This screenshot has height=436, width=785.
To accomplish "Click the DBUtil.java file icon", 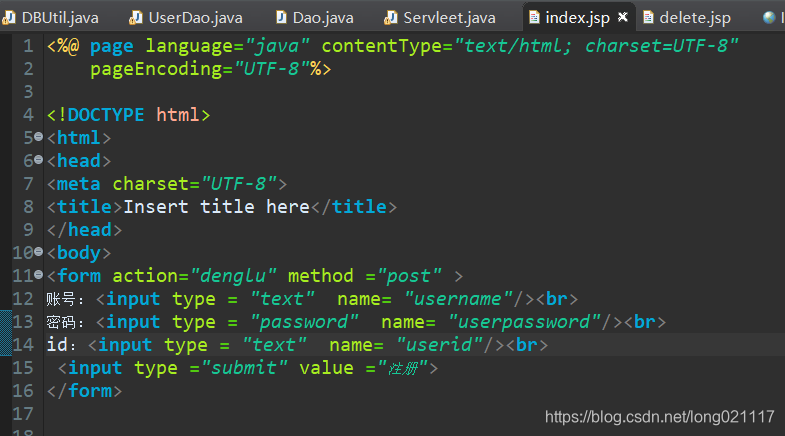I will click(x=9, y=18).
